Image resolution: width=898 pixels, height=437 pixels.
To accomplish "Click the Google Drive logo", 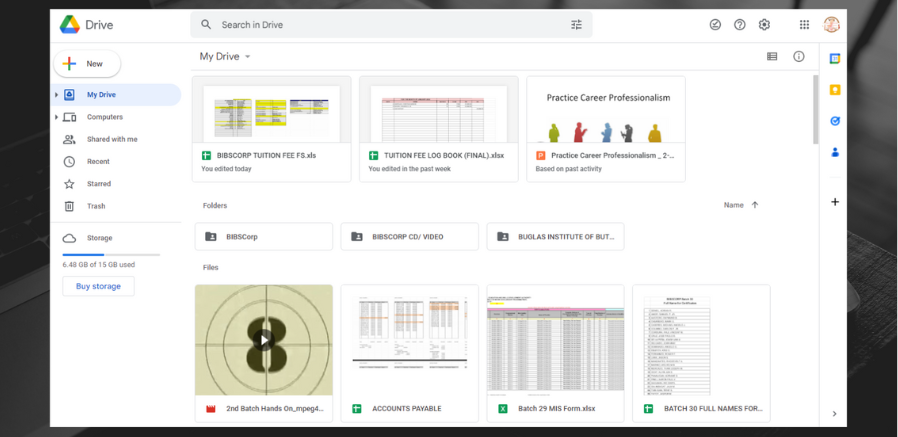I will 70,25.
